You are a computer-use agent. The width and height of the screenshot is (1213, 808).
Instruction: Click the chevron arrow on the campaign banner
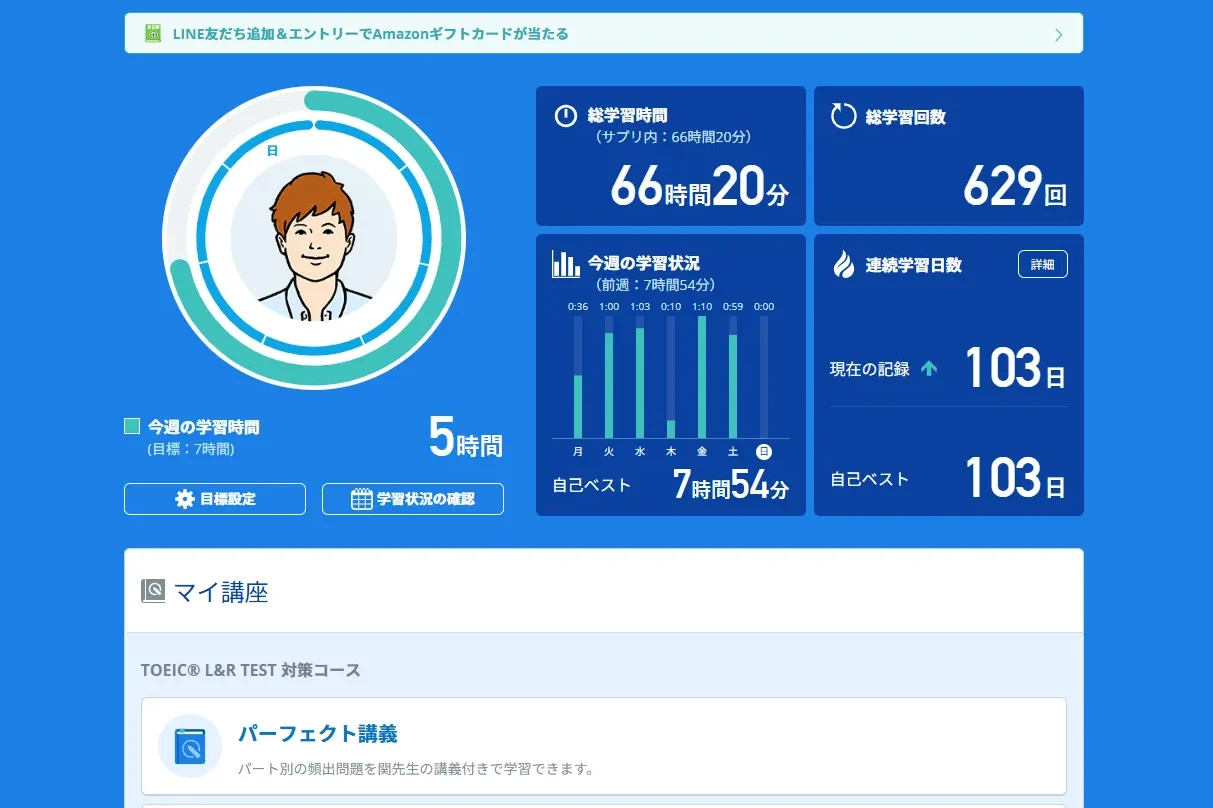(x=1059, y=35)
